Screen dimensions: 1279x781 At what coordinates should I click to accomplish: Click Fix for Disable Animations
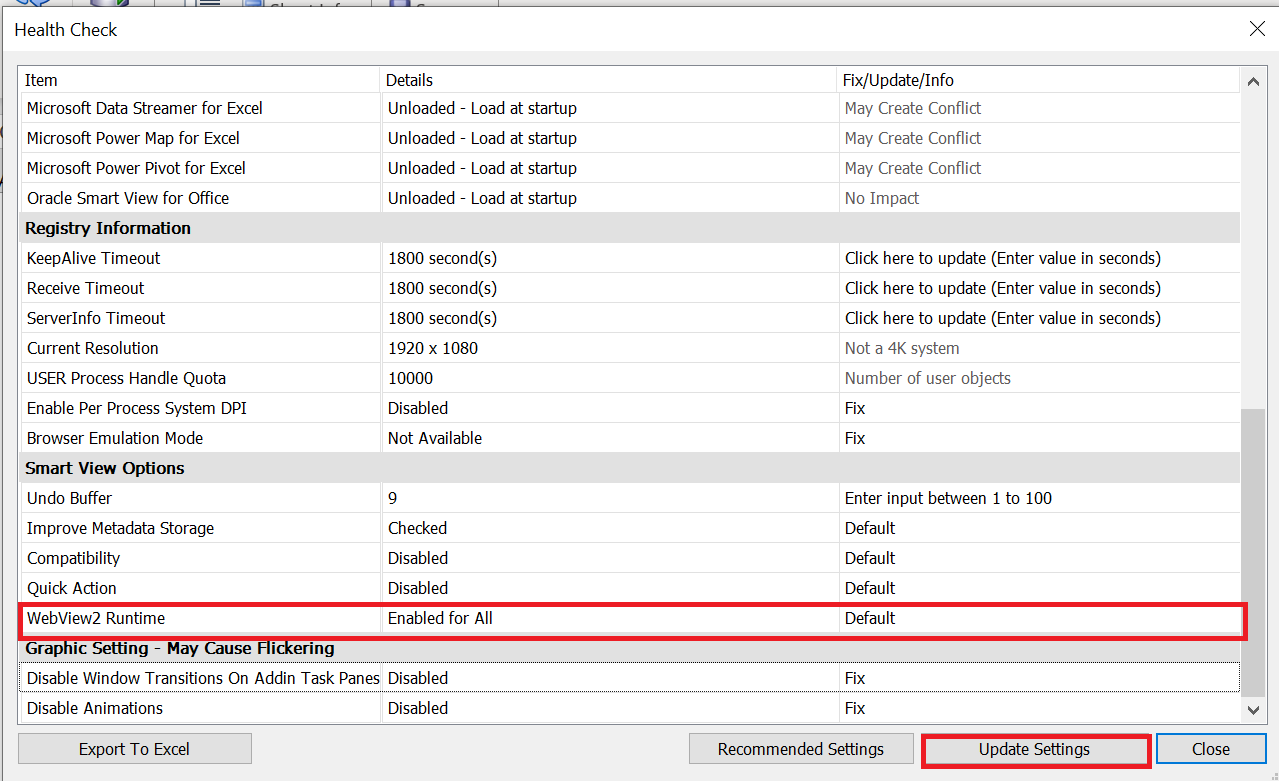coord(855,708)
